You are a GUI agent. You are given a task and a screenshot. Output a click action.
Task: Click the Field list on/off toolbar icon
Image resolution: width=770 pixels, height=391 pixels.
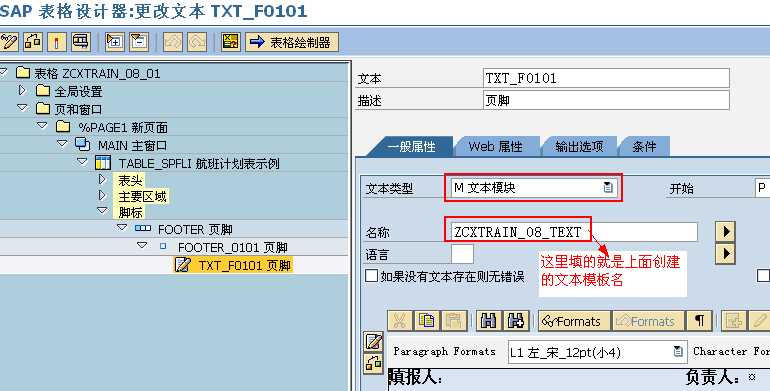[x=231, y=42]
